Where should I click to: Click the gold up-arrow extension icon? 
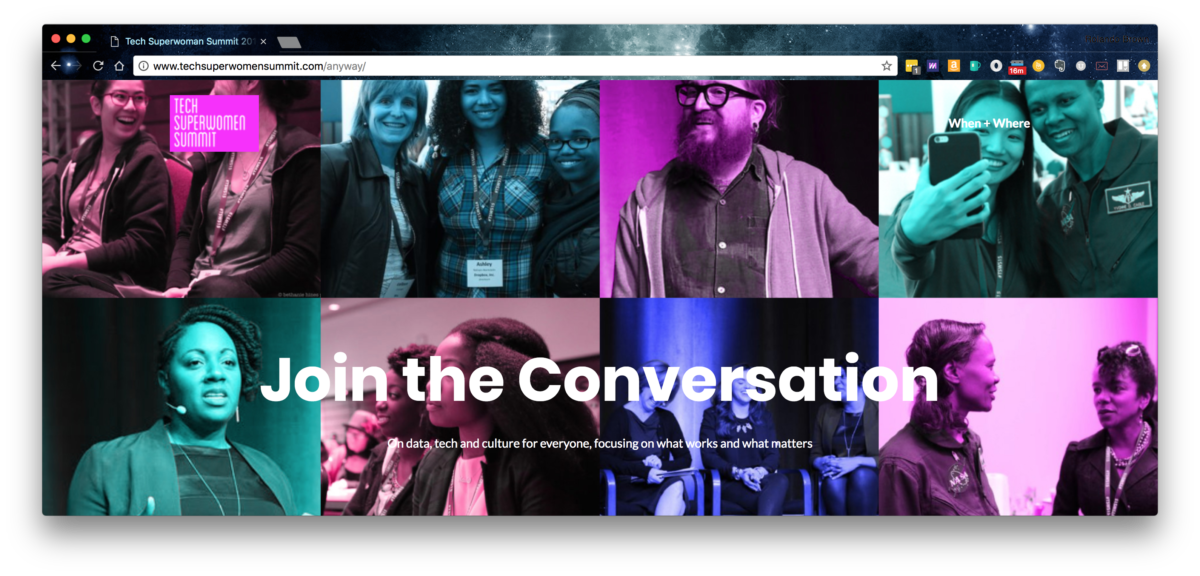pyautogui.click(x=1144, y=66)
